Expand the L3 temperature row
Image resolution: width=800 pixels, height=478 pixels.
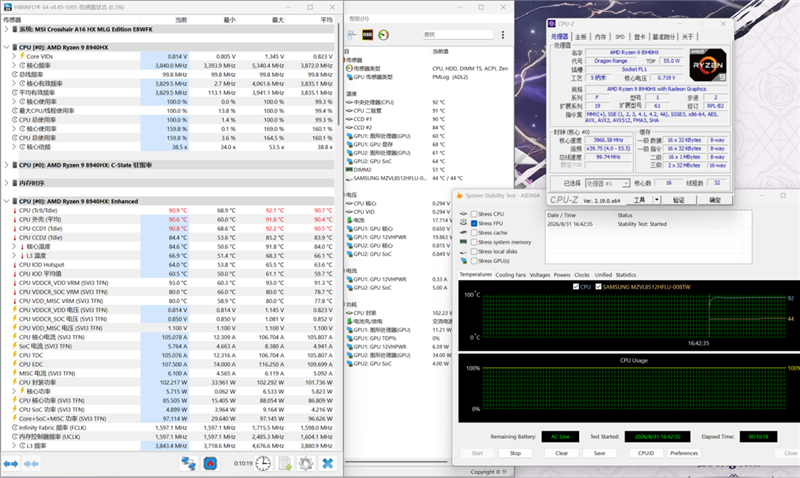click(x=14, y=256)
